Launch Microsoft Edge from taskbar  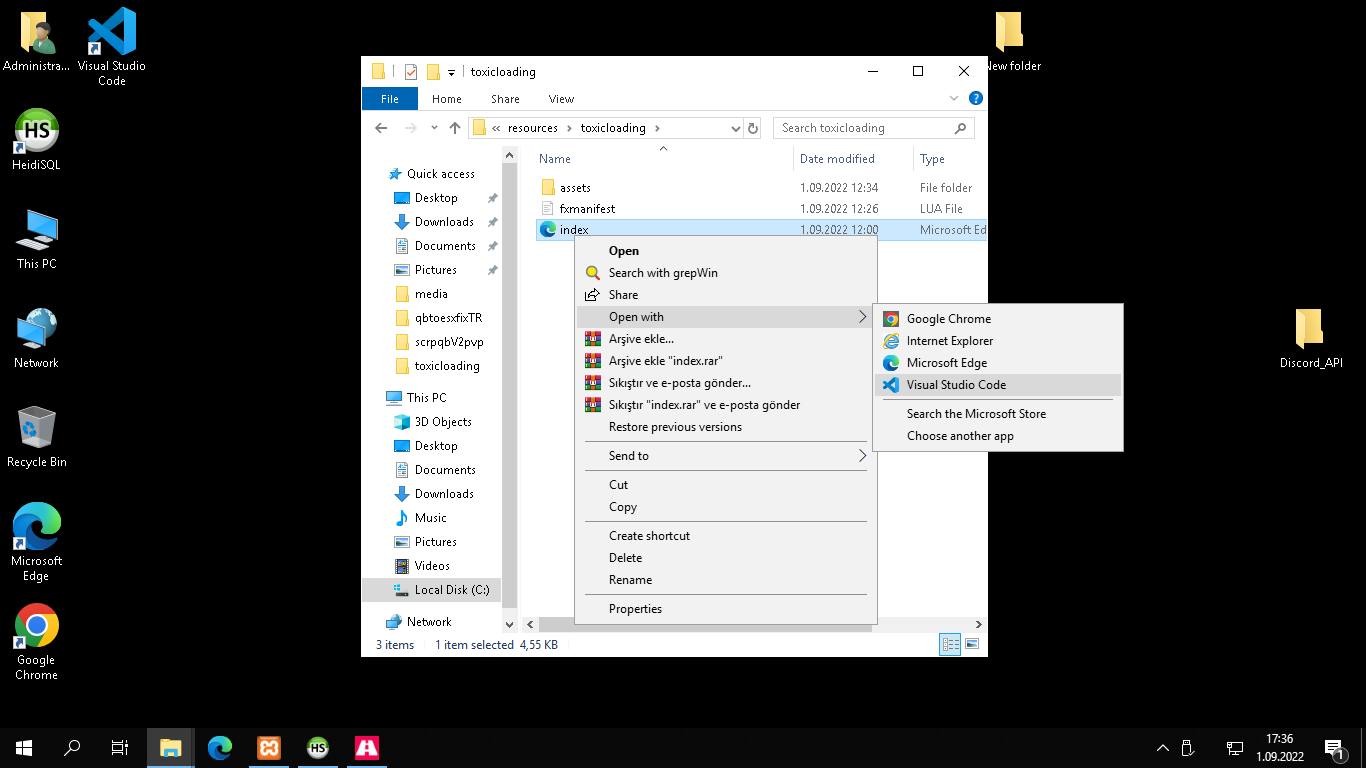click(220, 747)
